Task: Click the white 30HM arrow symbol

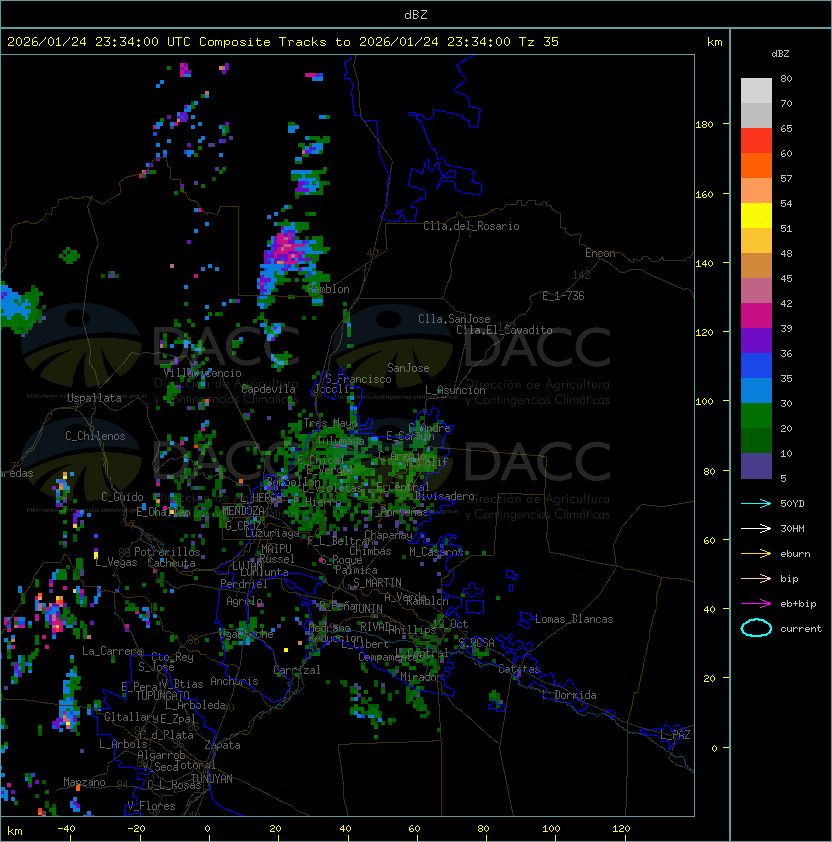Action: click(756, 529)
